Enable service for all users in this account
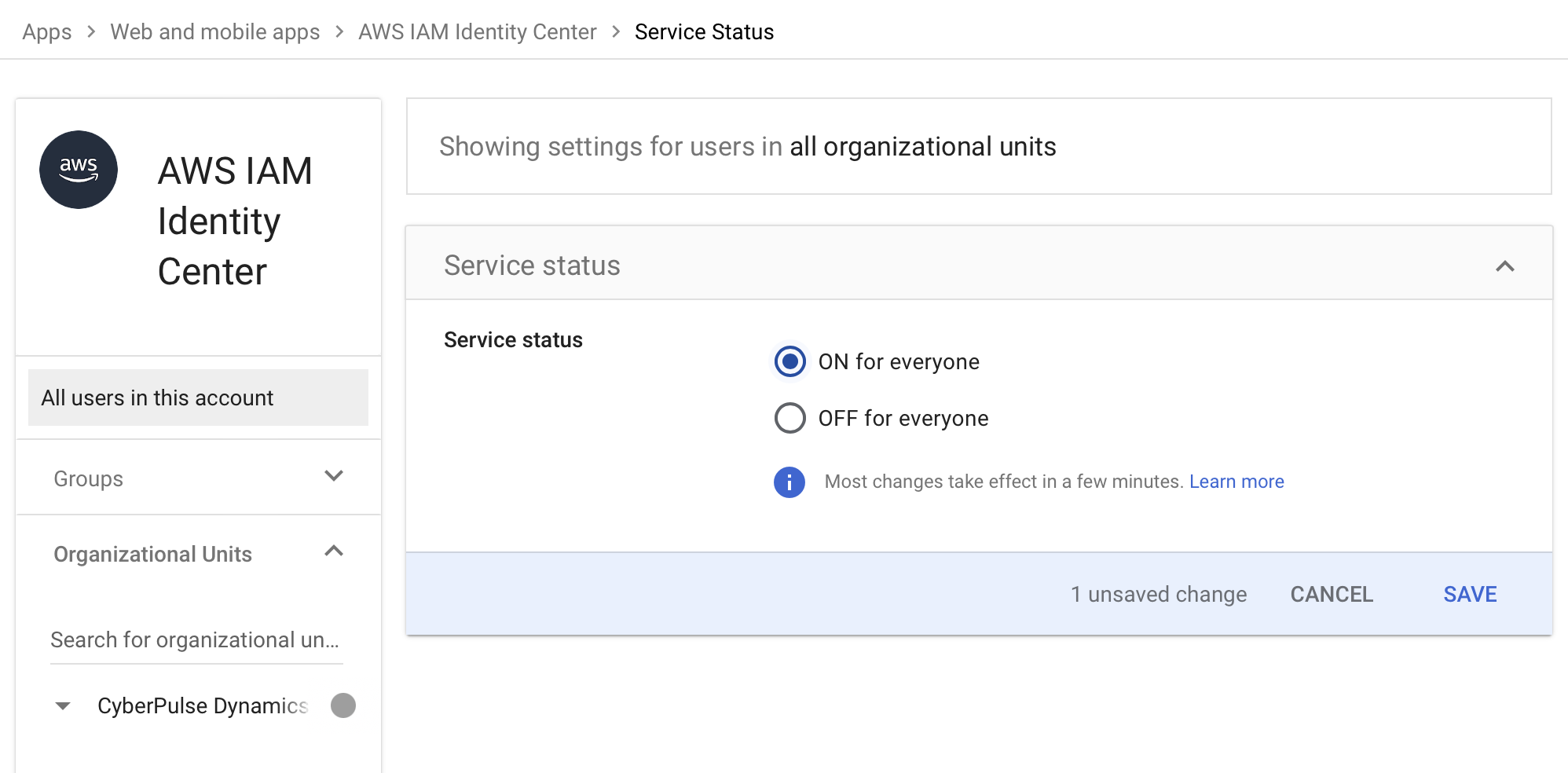 (x=157, y=397)
